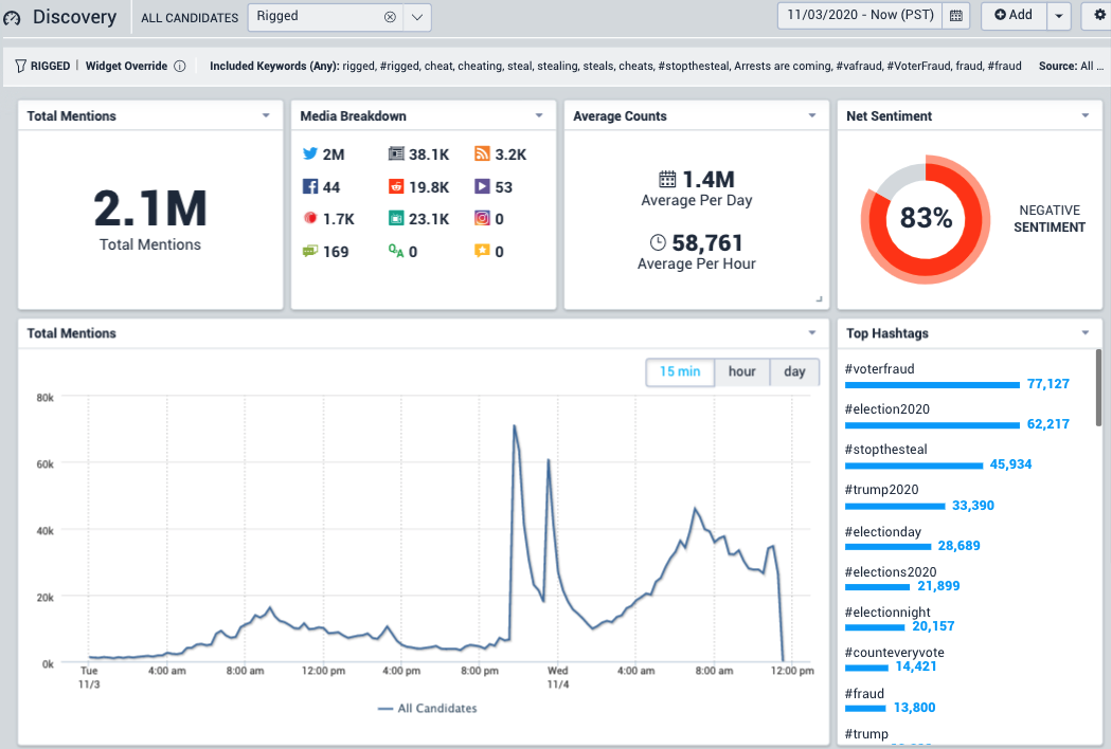This screenshot has width=1111, height=749.
Task: Click the RSS feed icon showing 3.2K
Action: [x=482, y=154]
